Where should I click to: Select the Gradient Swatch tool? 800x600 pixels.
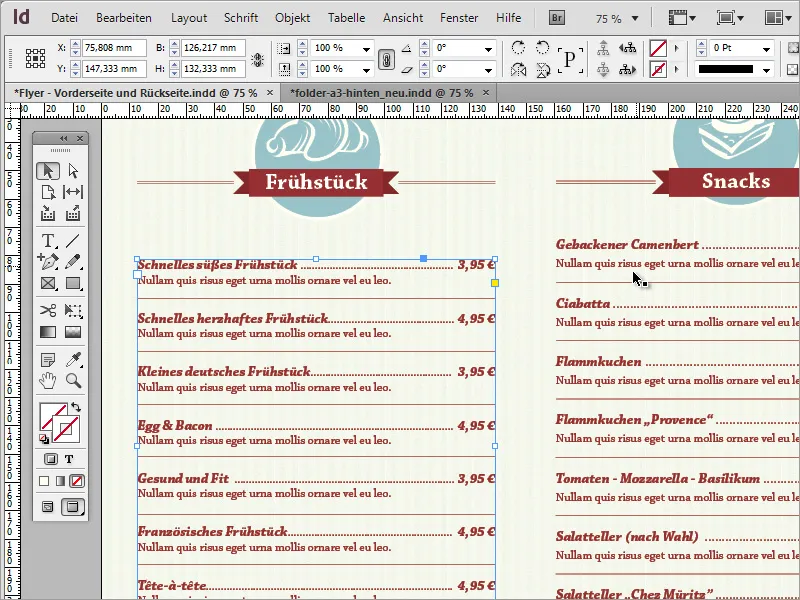coord(48,332)
